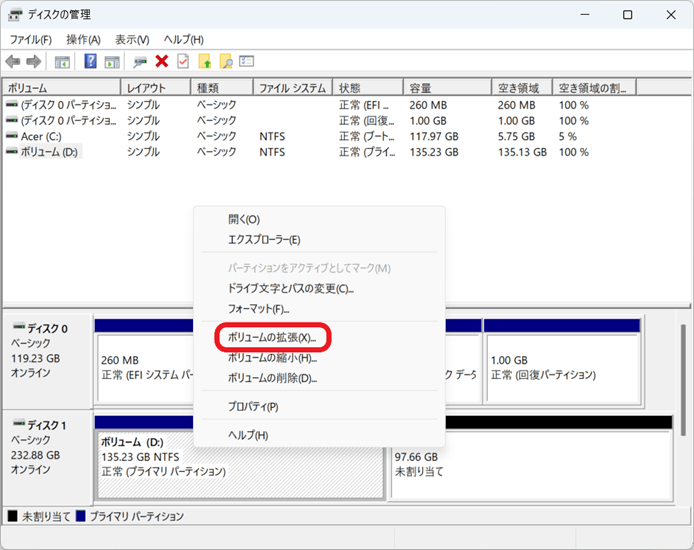
Task: Click the forward arrow toolbar icon
Action: point(33,62)
